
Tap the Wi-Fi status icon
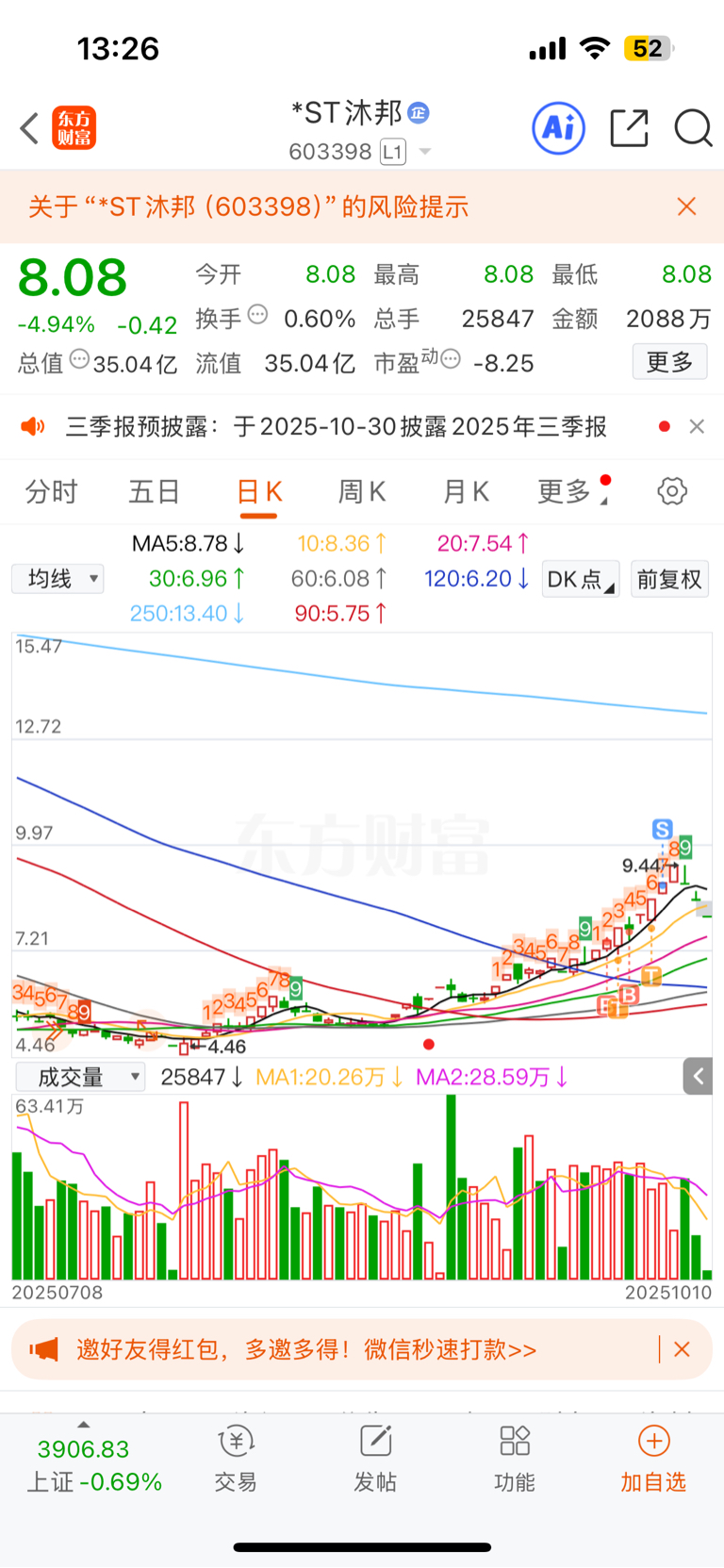595,48
